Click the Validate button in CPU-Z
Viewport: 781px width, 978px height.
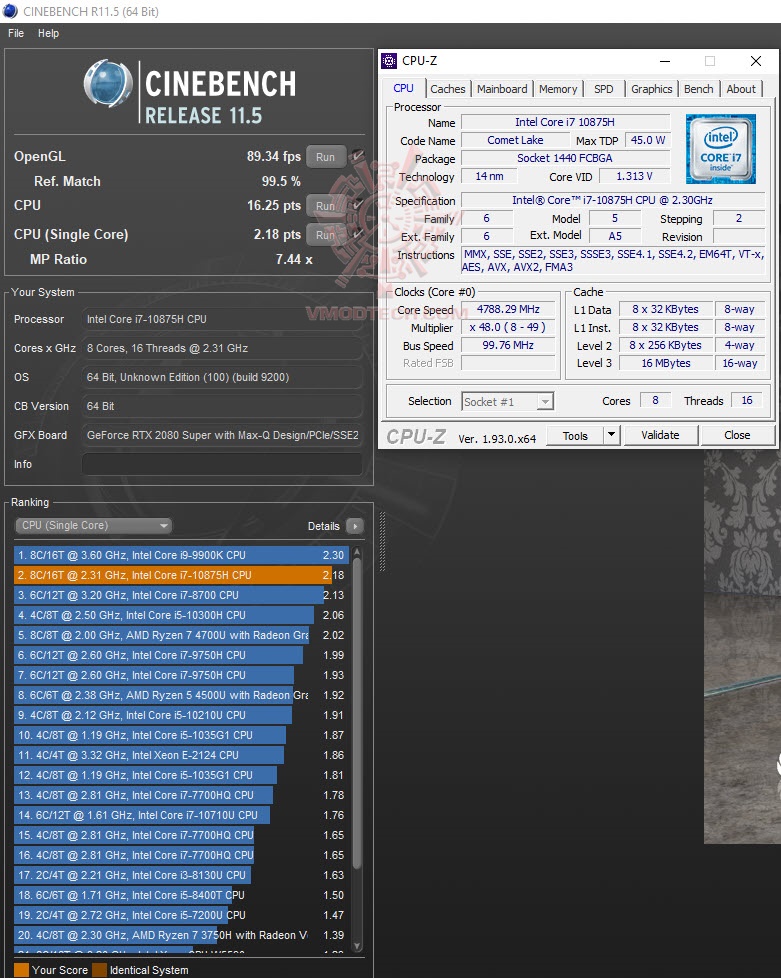(x=660, y=435)
